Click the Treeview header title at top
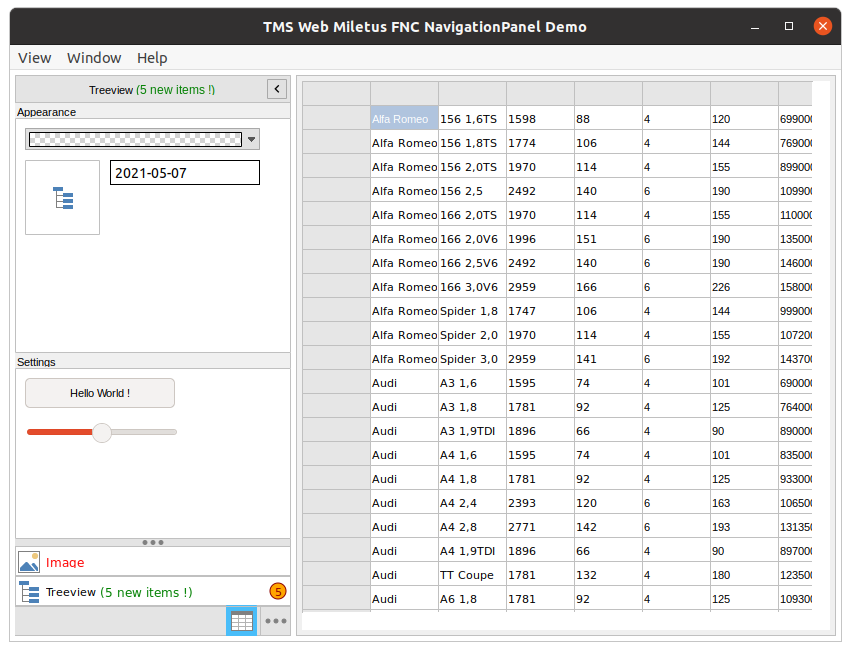 pos(151,90)
